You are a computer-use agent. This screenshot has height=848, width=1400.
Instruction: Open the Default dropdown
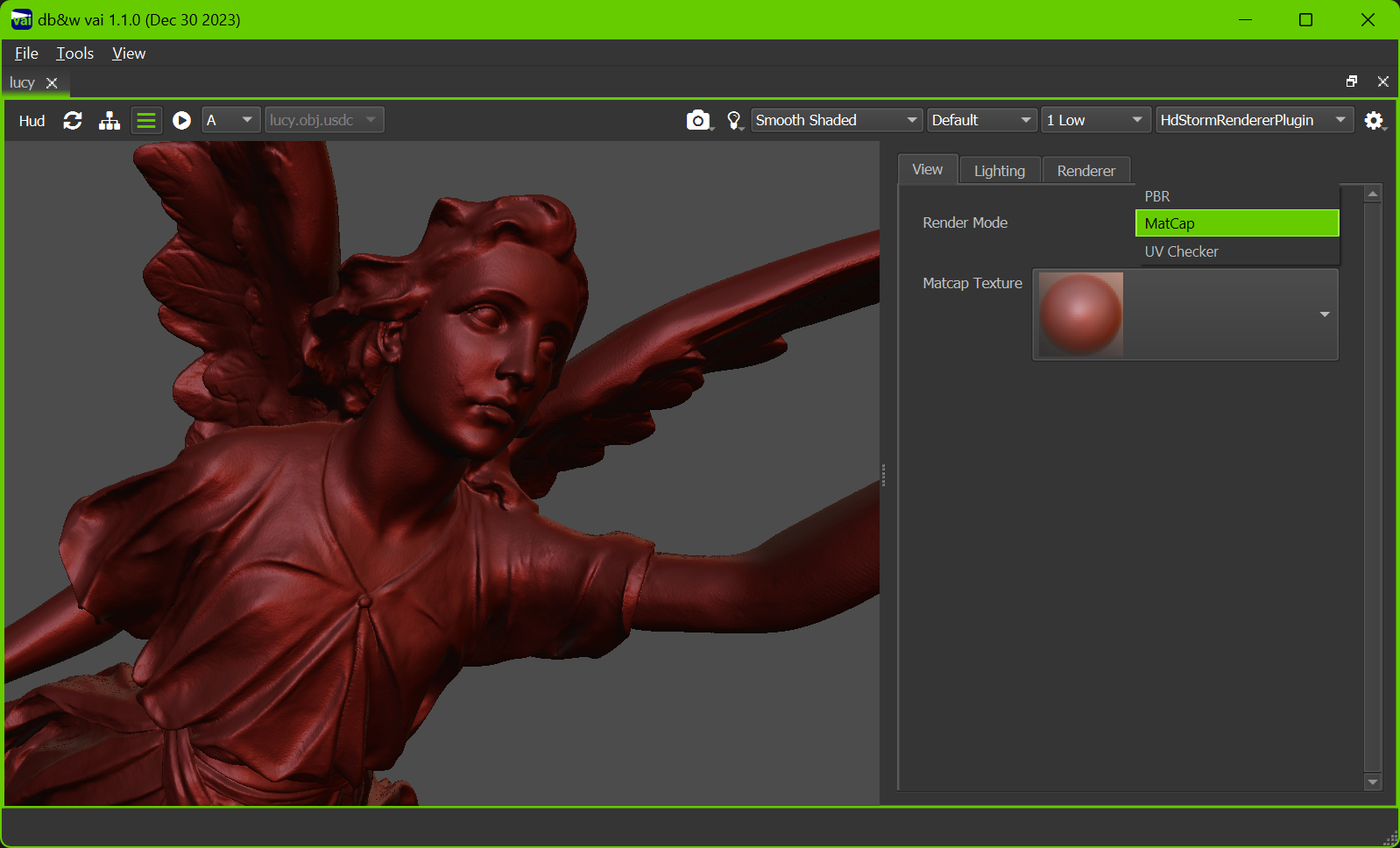click(982, 120)
